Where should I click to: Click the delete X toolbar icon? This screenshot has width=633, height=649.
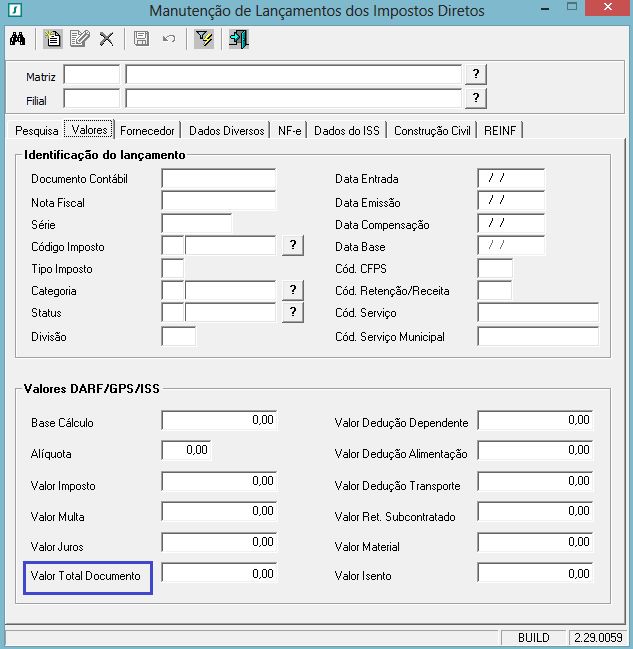(x=107, y=39)
